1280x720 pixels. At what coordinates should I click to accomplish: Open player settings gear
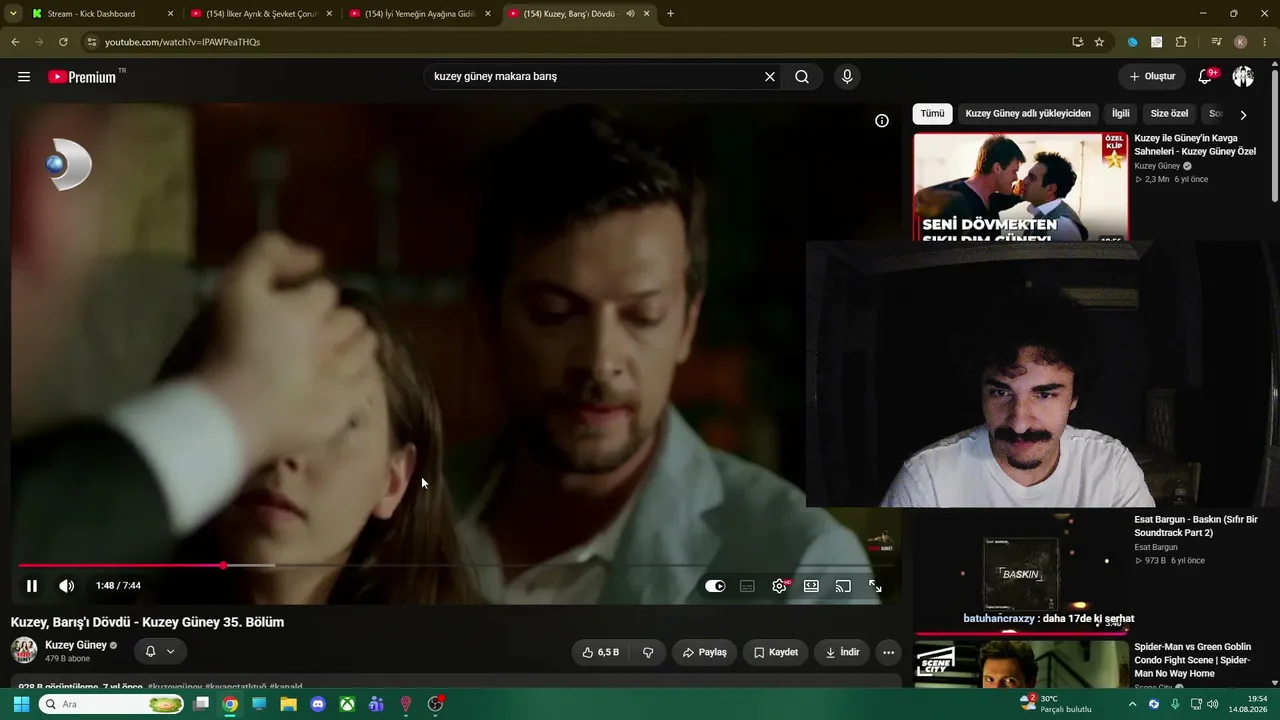coord(779,586)
